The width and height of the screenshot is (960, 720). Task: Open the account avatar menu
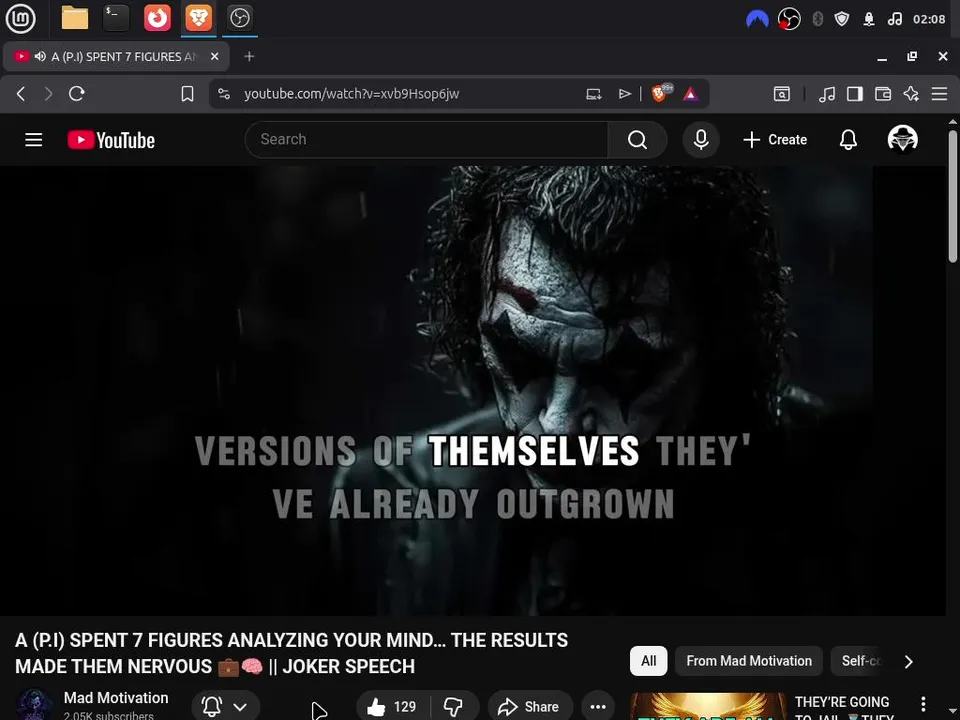point(902,139)
